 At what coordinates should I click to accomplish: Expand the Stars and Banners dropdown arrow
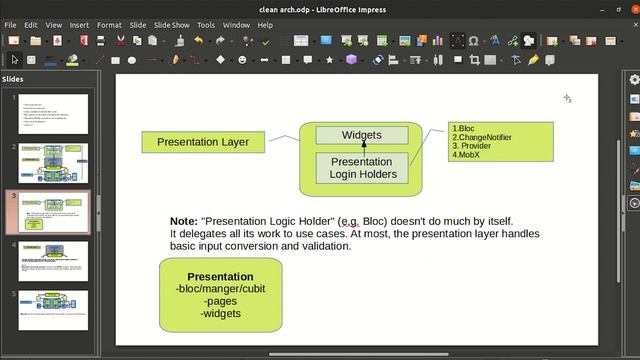(x=340, y=61)
